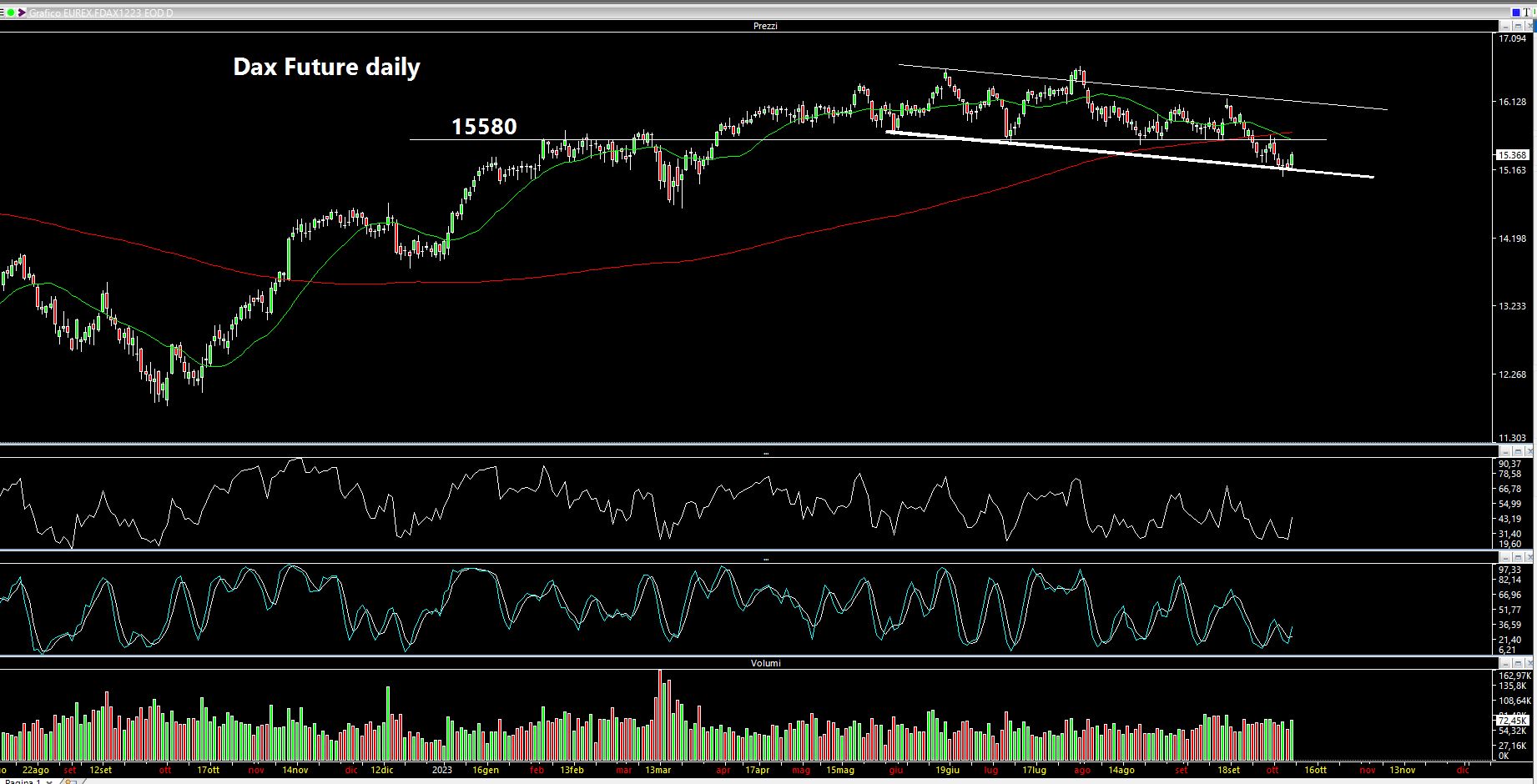1537x784 pixels.
Task: Click the 18set date label
Action: coord(1228,770)
